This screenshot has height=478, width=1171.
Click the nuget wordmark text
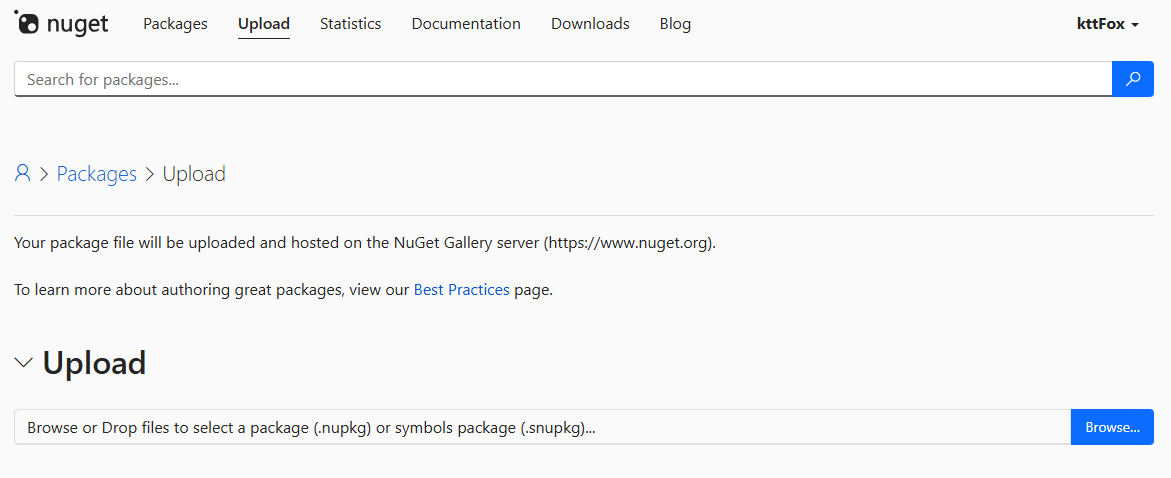pos(78,24)
